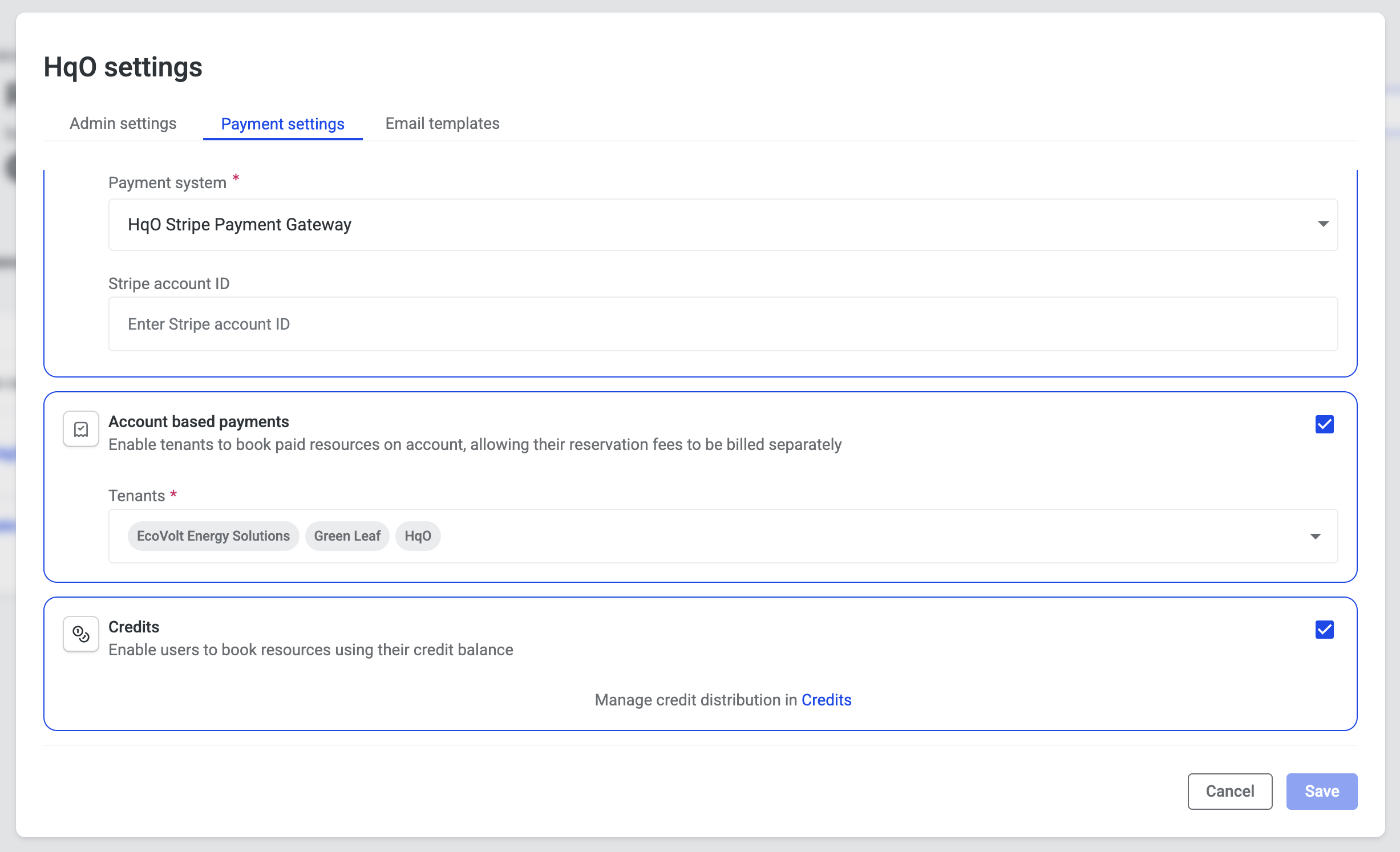Select the Payment settings tab
This screenshot has height=852, width=1400.
click(282, 124)
